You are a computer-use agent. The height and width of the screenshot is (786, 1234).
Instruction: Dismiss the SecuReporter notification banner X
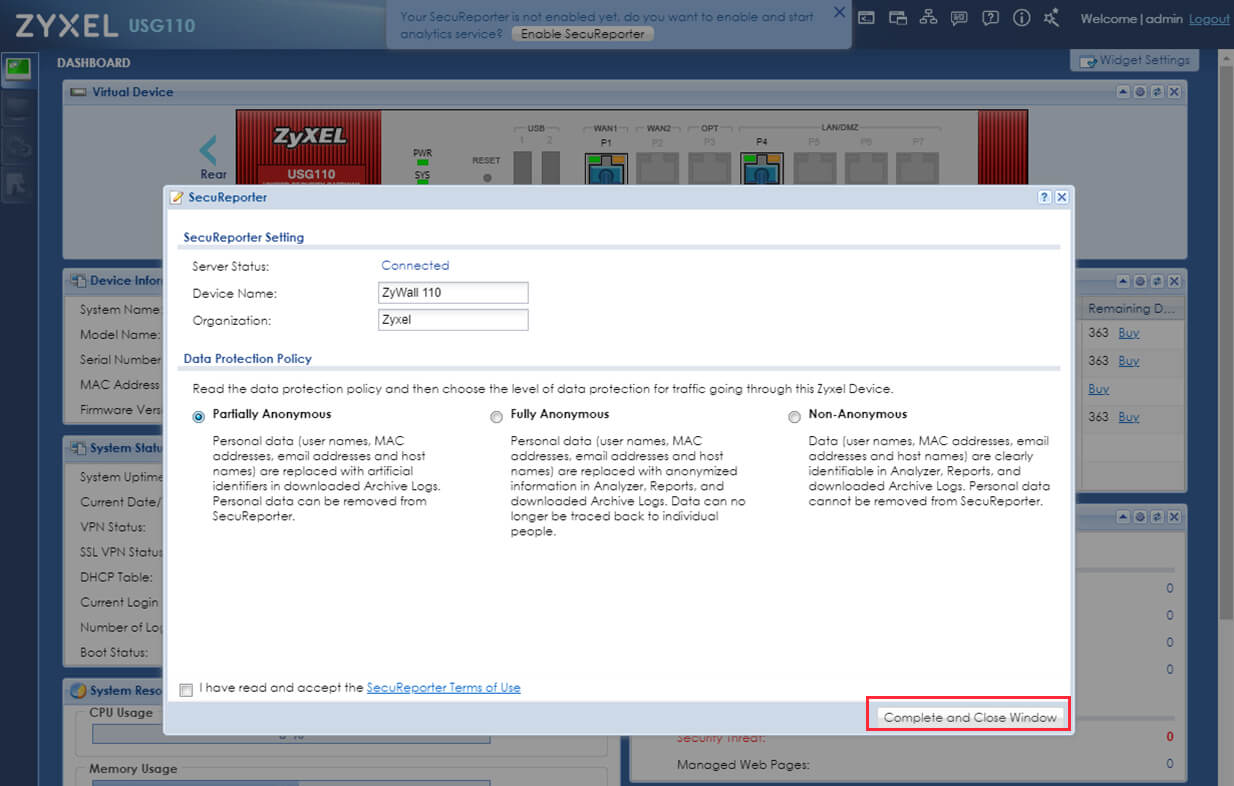tap(839, 12)
